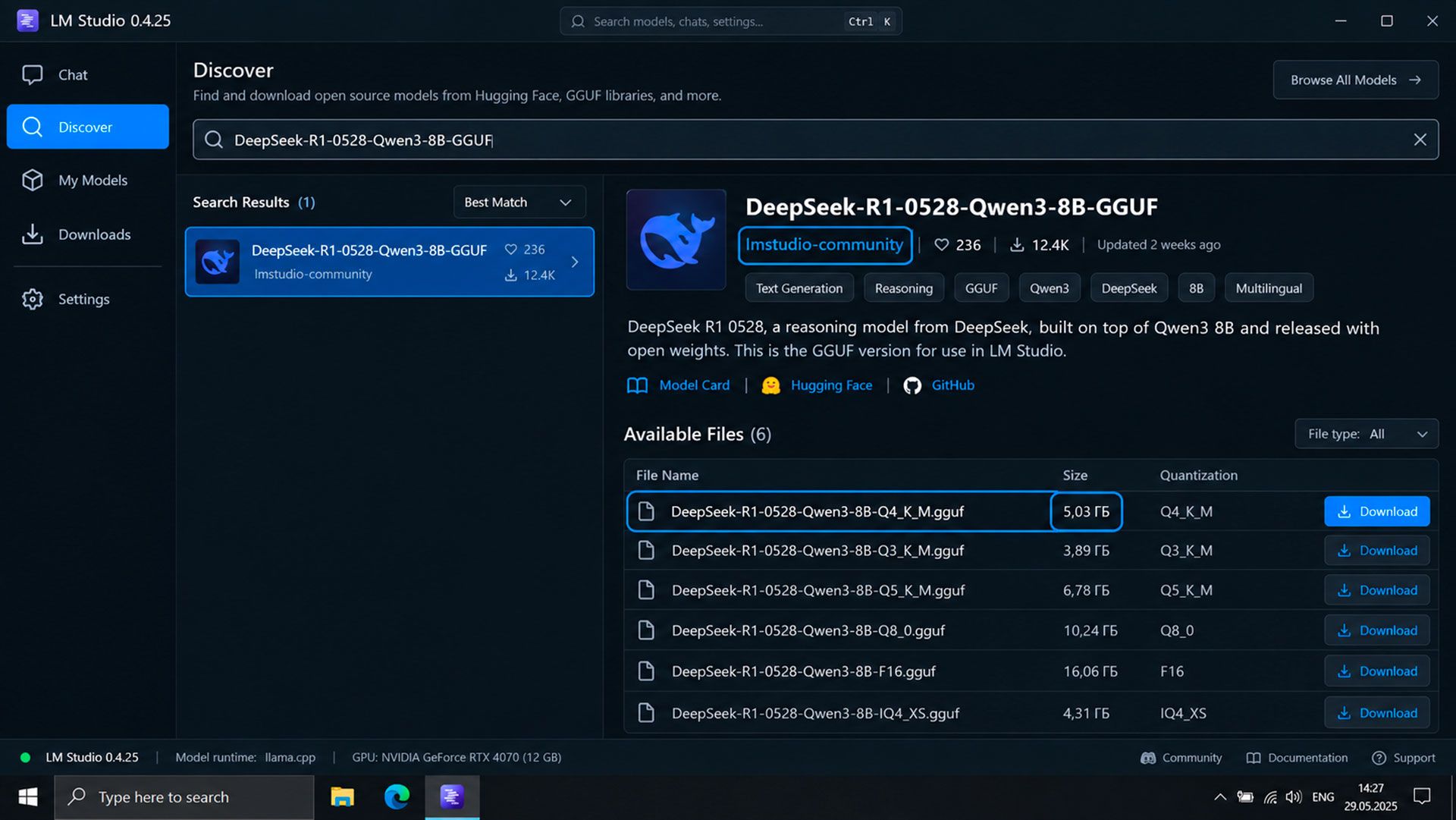Download the Q4_K_M gguf file
The width and height of the screenshot is (1456, 820).
1376,511
